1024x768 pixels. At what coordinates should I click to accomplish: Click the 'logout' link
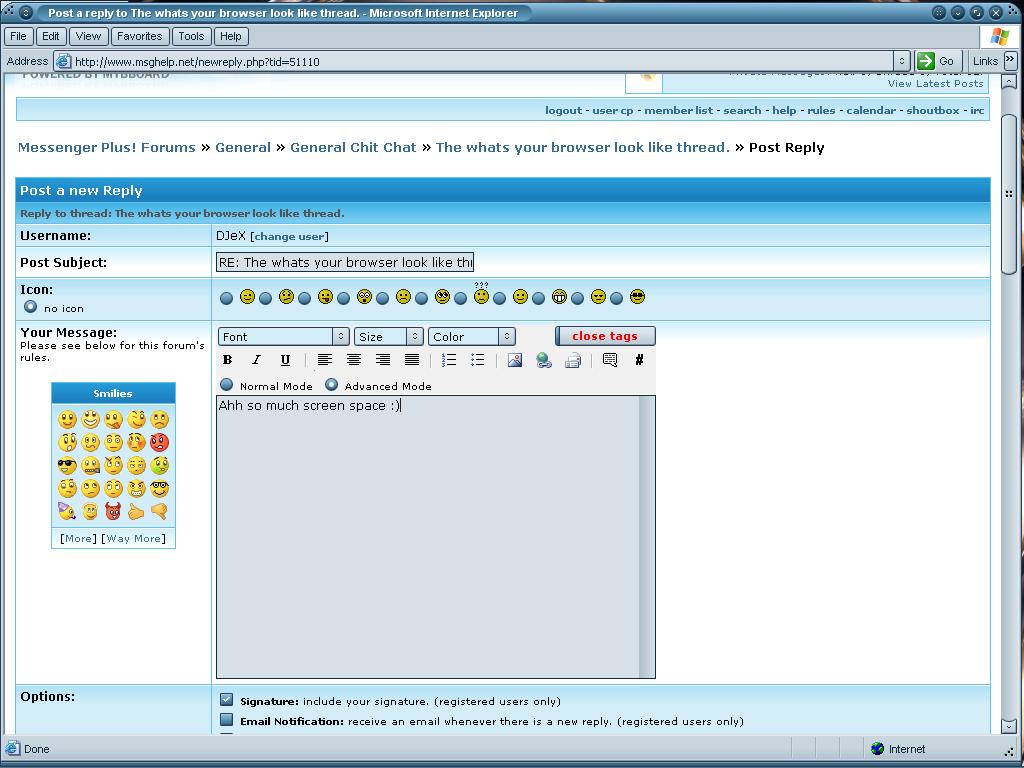564,110
